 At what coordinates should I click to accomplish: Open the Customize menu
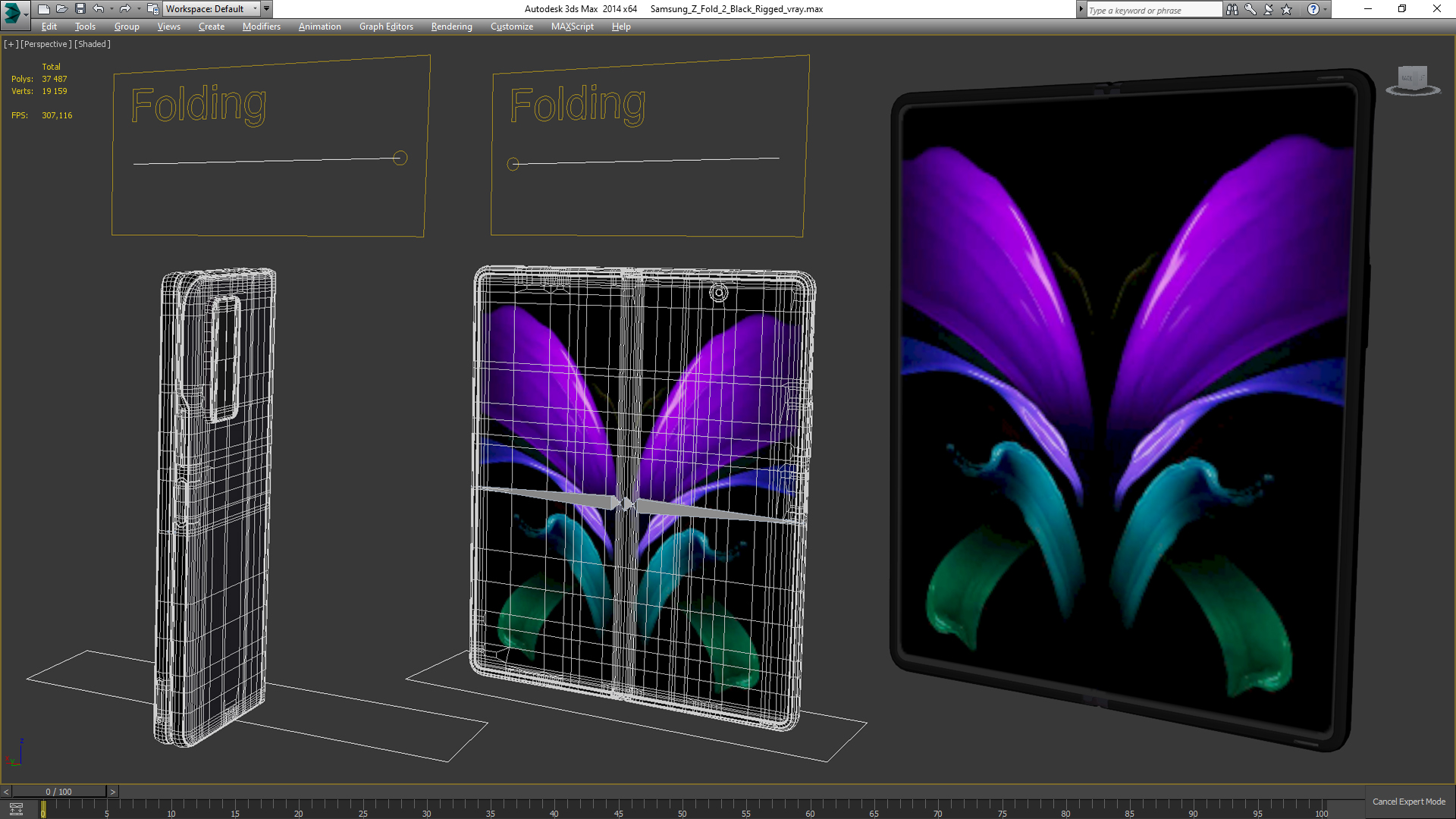(x=512, y=27)
